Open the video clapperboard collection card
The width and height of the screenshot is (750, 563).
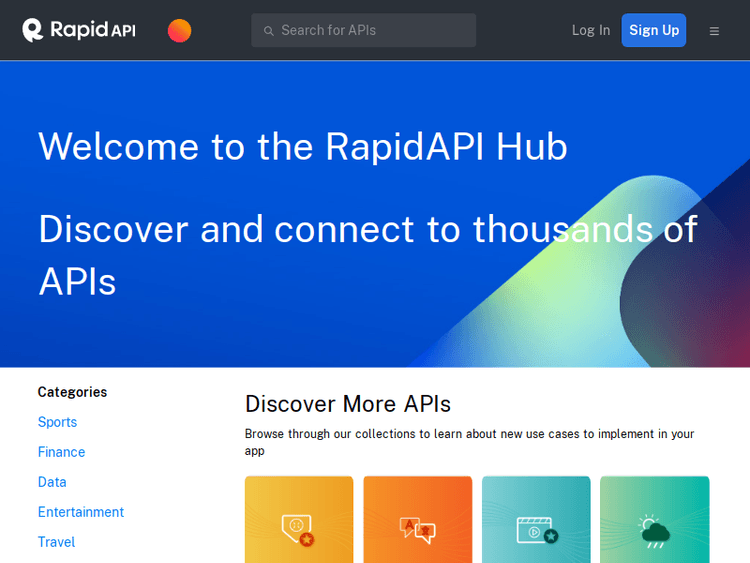536,520
